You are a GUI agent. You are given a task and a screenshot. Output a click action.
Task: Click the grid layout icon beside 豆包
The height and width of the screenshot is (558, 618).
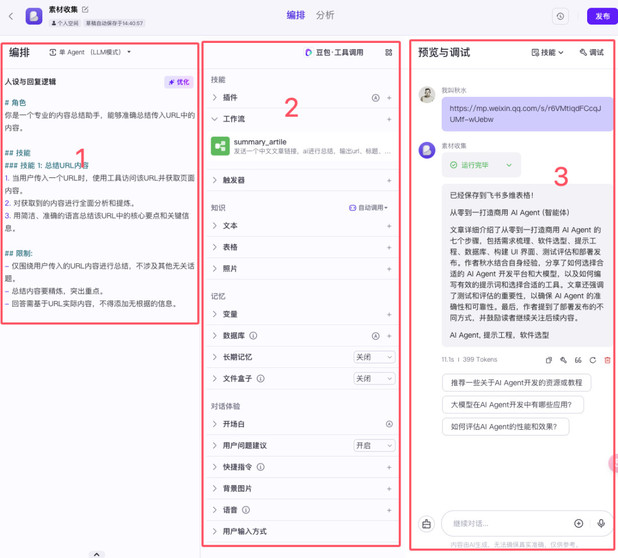389,52
